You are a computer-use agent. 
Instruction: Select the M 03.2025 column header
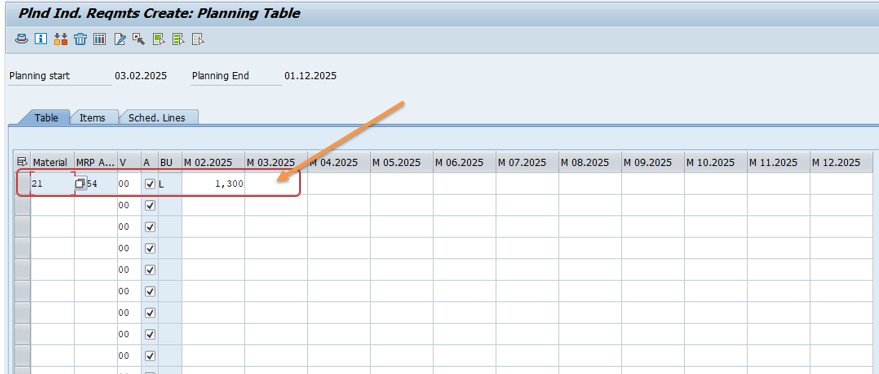pos(276,162)
